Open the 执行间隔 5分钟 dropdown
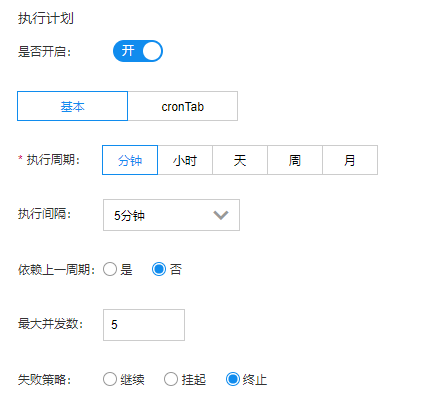This screenshot has width=443, height=403. [171, 215]
